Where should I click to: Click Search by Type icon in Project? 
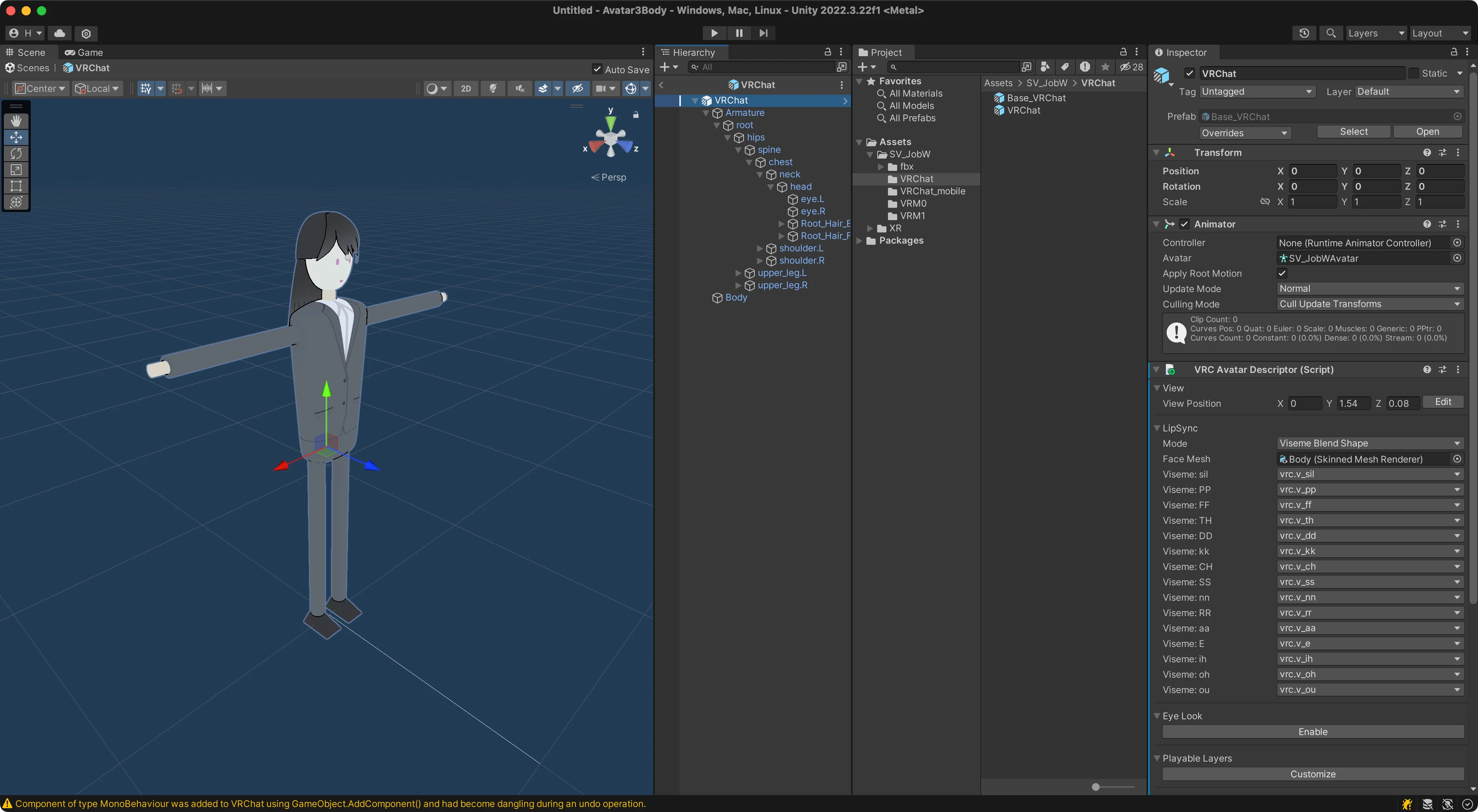click(x=1045, y=67)
